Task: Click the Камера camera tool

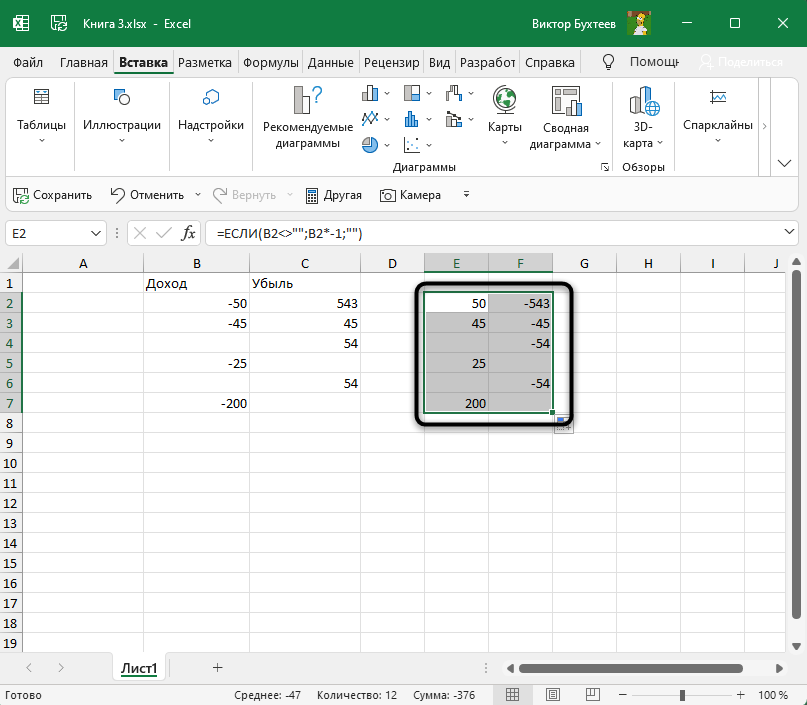Action: (389, 195)
